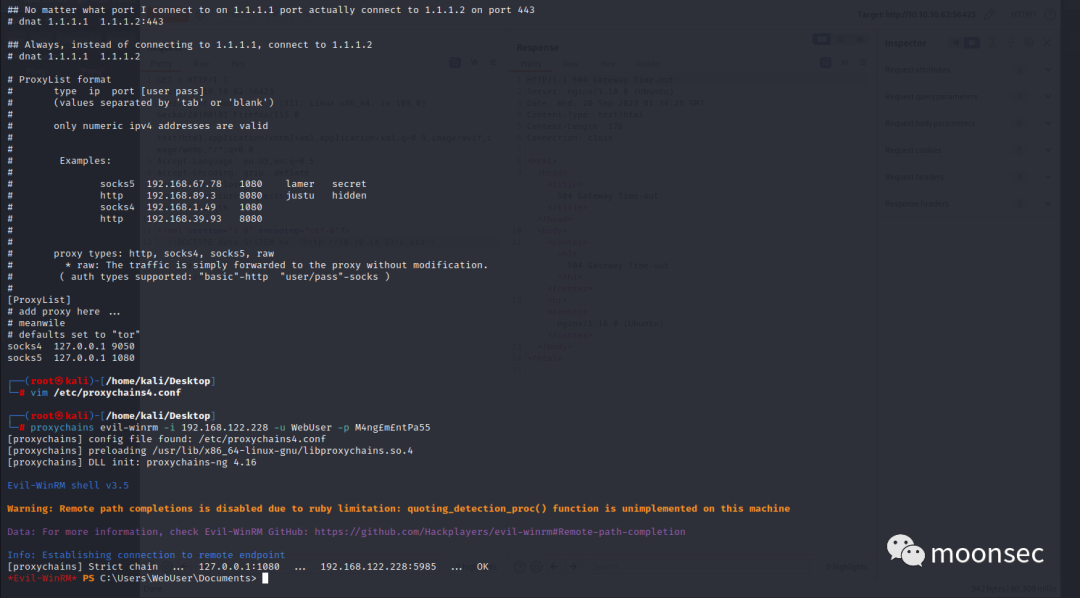Select Request Hex tab in Burp
Viewport: 1080px width, 598px height.
coord(238,64)
